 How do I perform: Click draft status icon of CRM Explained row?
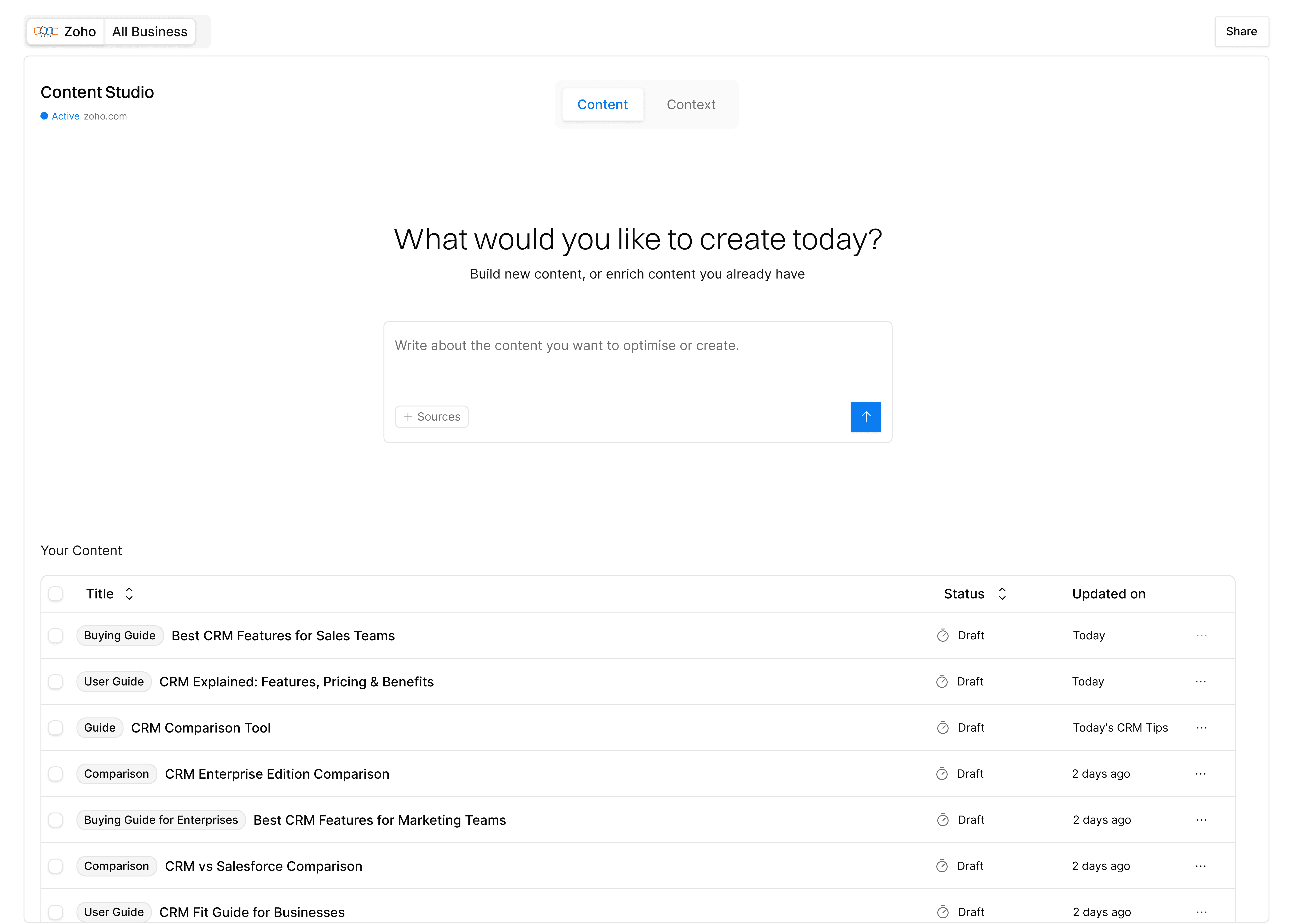[x=942, y=682]
